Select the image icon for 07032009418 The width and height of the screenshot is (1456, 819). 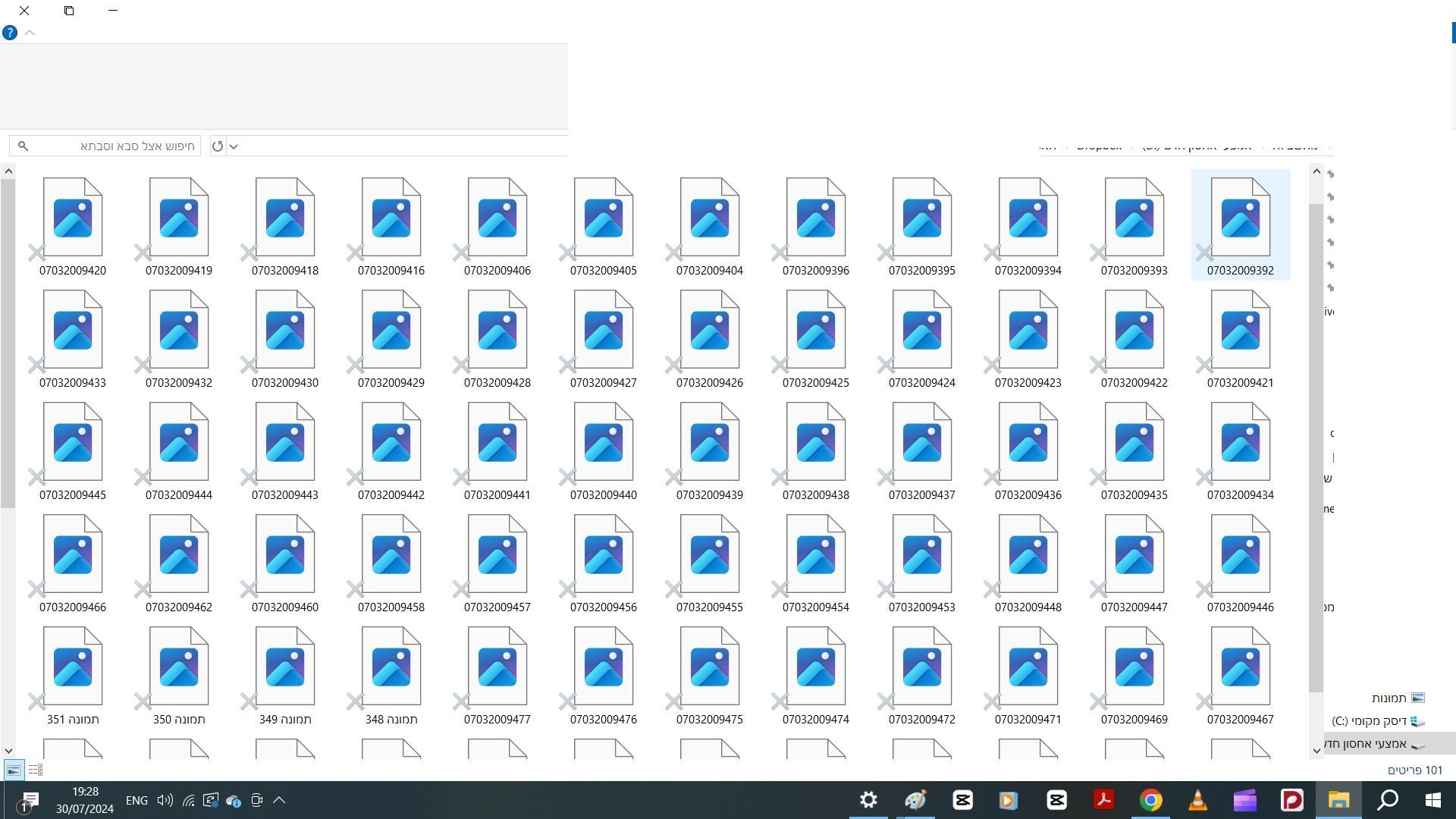(x=285, y=218)
